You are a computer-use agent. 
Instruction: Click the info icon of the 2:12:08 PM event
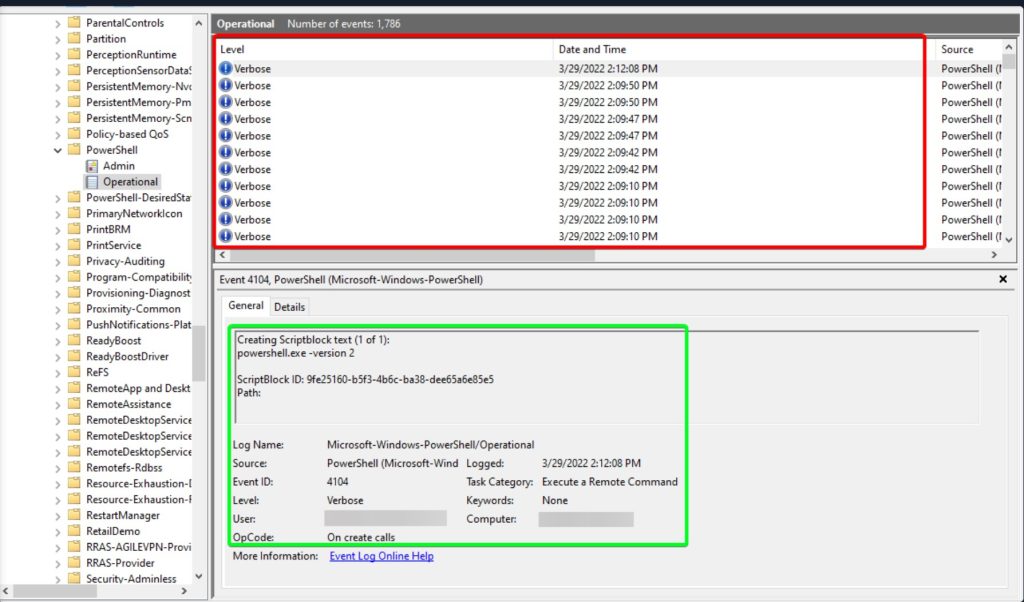coord(226,69)
